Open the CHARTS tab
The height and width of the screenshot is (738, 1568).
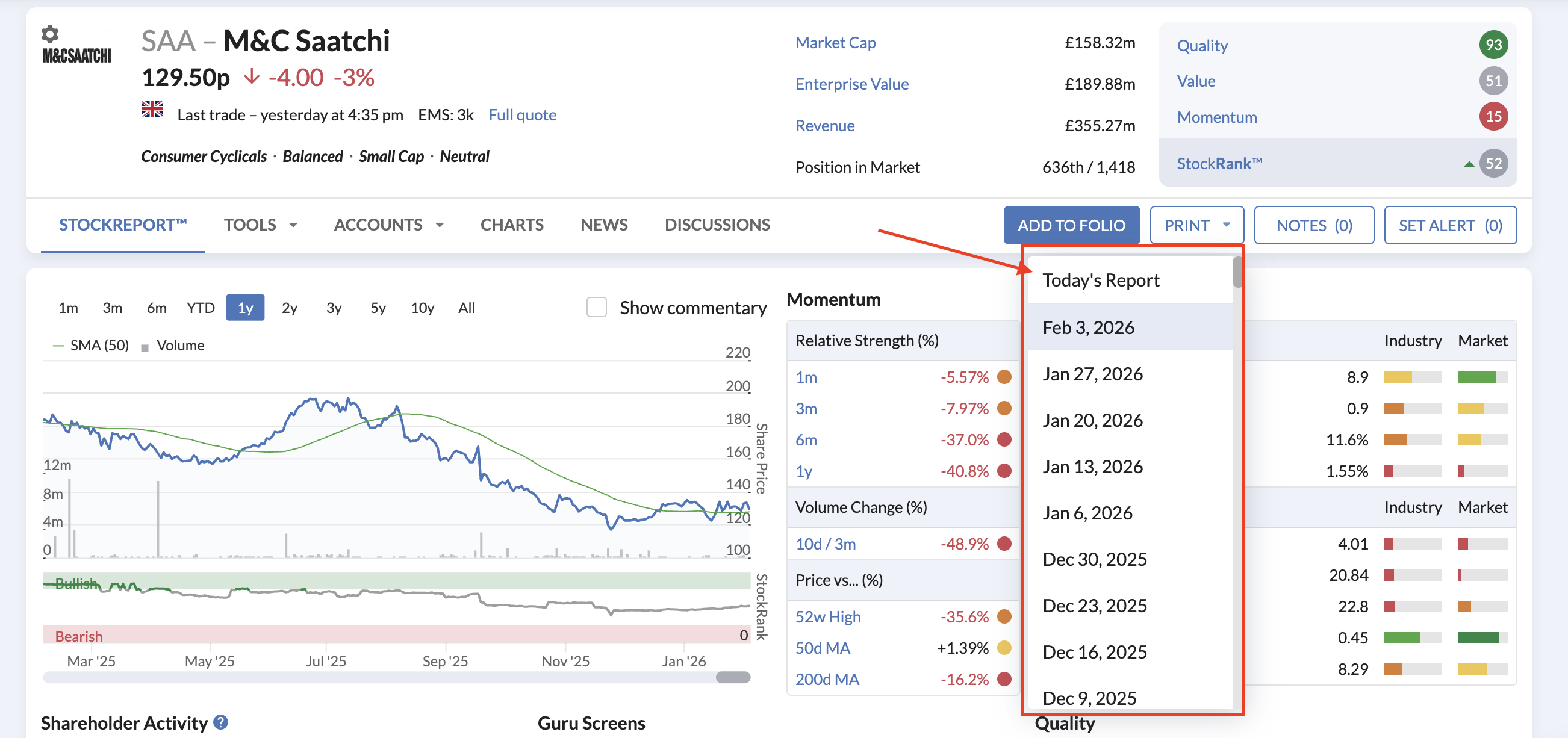click(512, 225)
